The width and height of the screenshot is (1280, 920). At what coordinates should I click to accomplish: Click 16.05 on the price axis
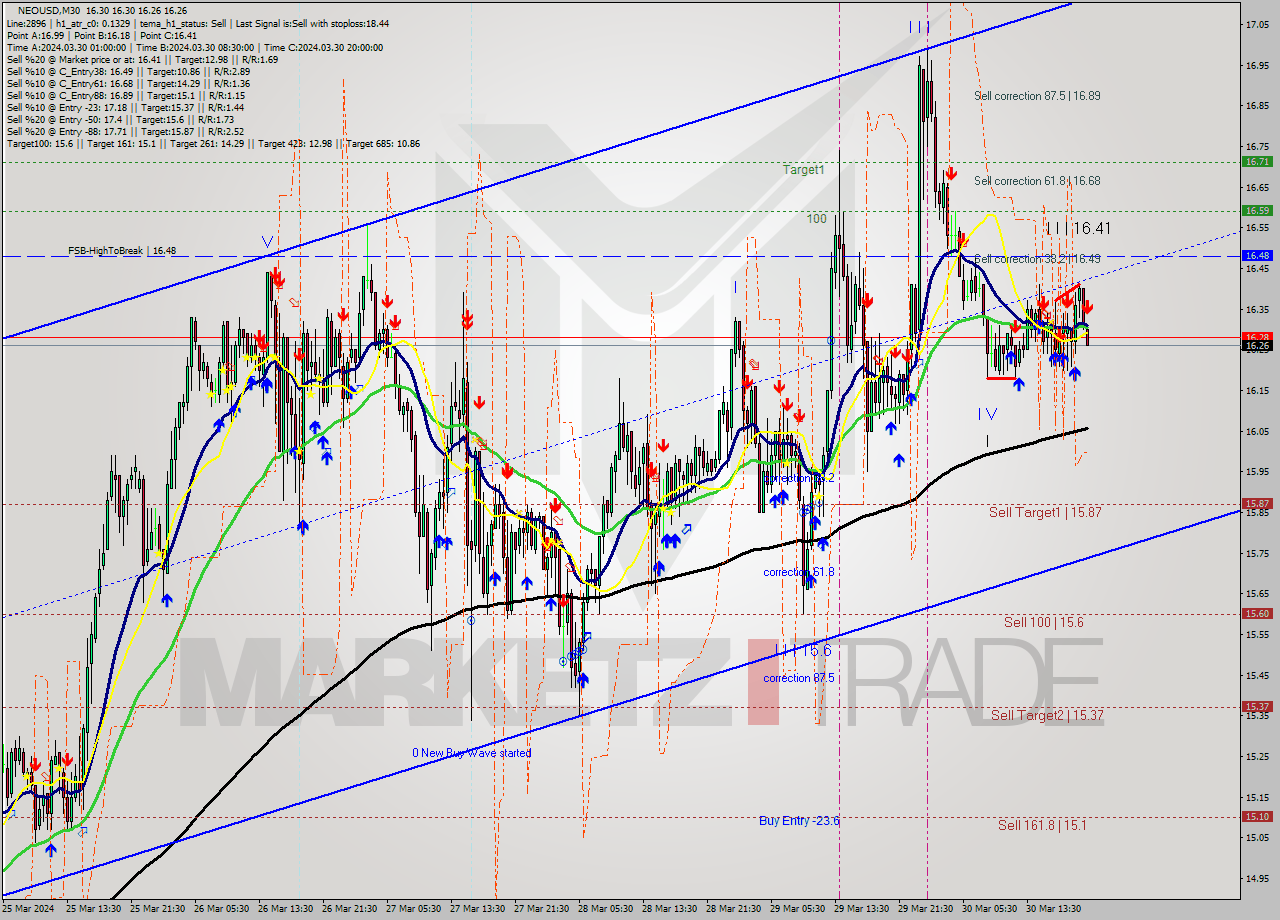tap(1257, 431)
